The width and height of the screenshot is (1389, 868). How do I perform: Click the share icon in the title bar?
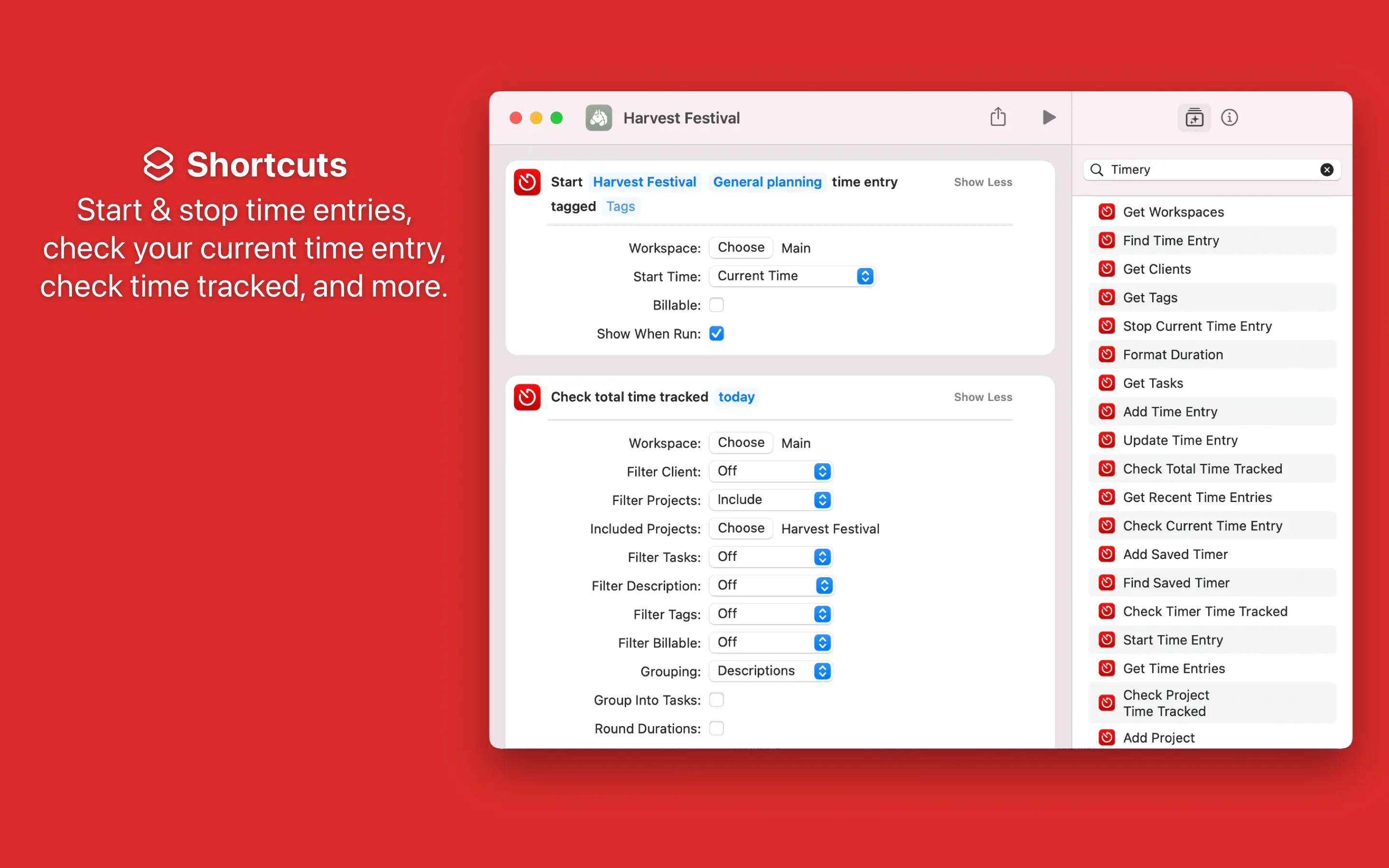click(x=997, y=117)
